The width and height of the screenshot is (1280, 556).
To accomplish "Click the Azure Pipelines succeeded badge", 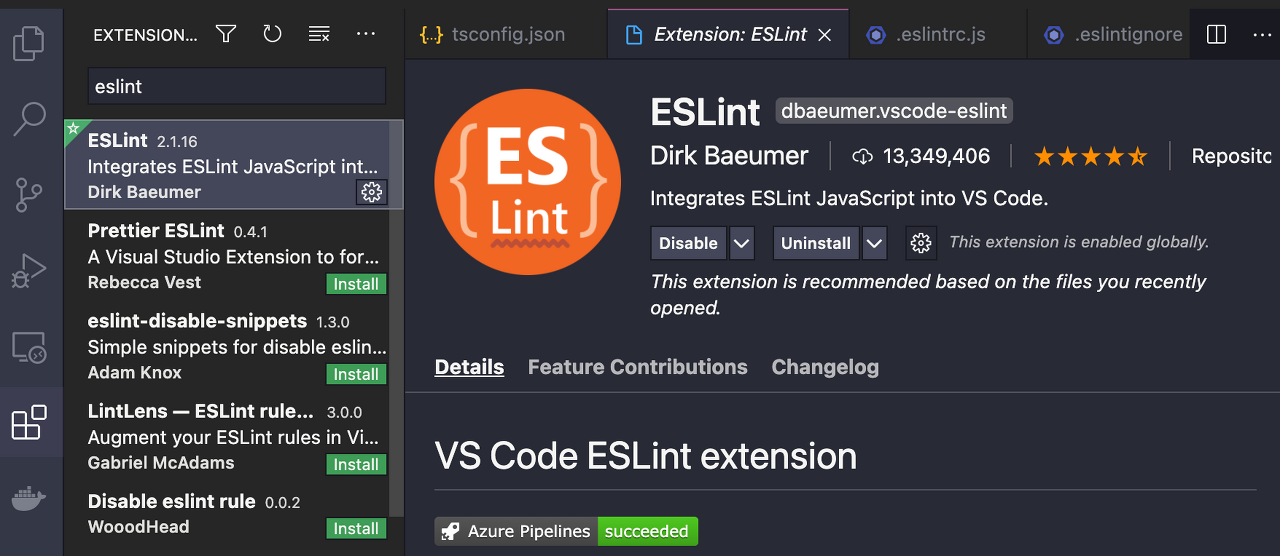I will 566,531.
